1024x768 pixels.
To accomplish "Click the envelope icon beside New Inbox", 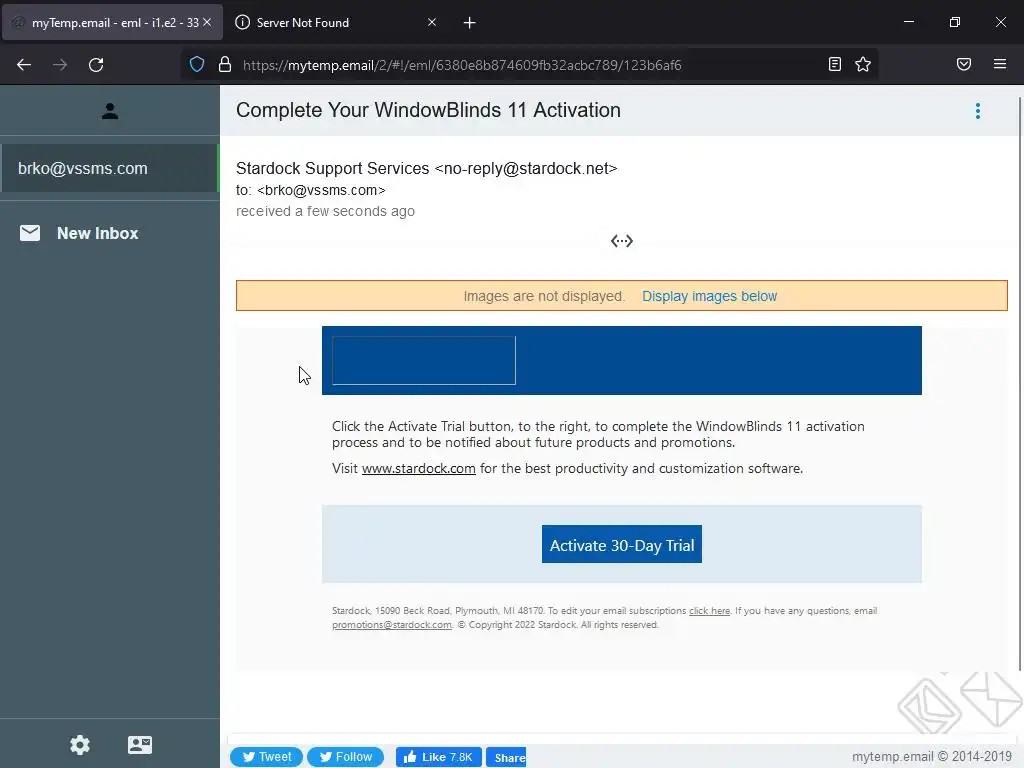I will click(x=30, y=233).
